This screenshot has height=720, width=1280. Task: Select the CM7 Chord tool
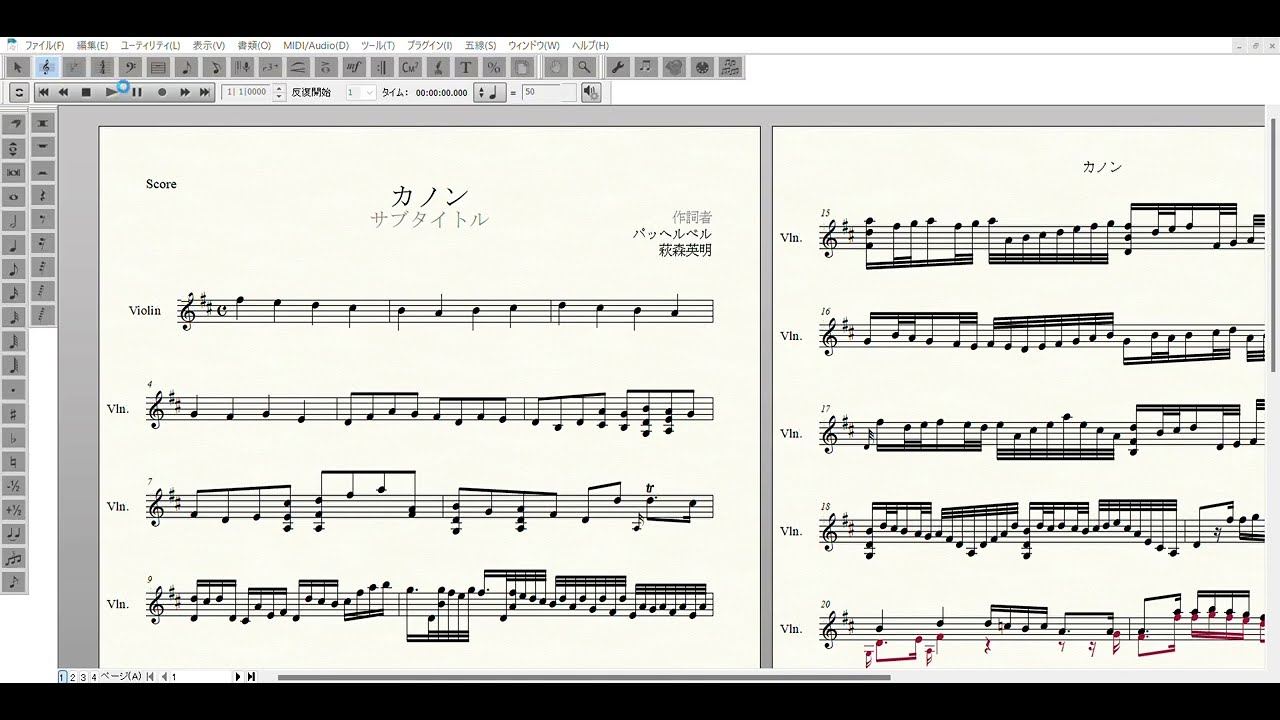click(409, 67)
